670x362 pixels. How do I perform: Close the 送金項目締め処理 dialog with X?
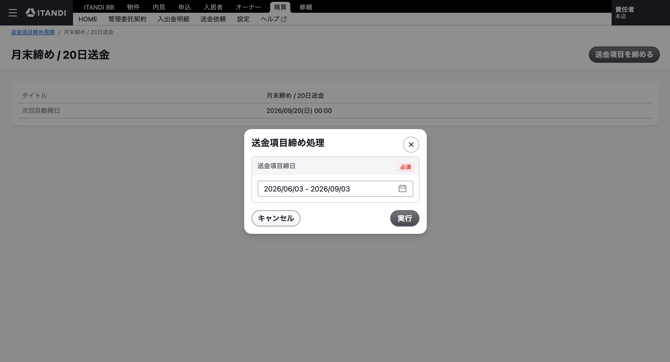(x=411, y=144)
